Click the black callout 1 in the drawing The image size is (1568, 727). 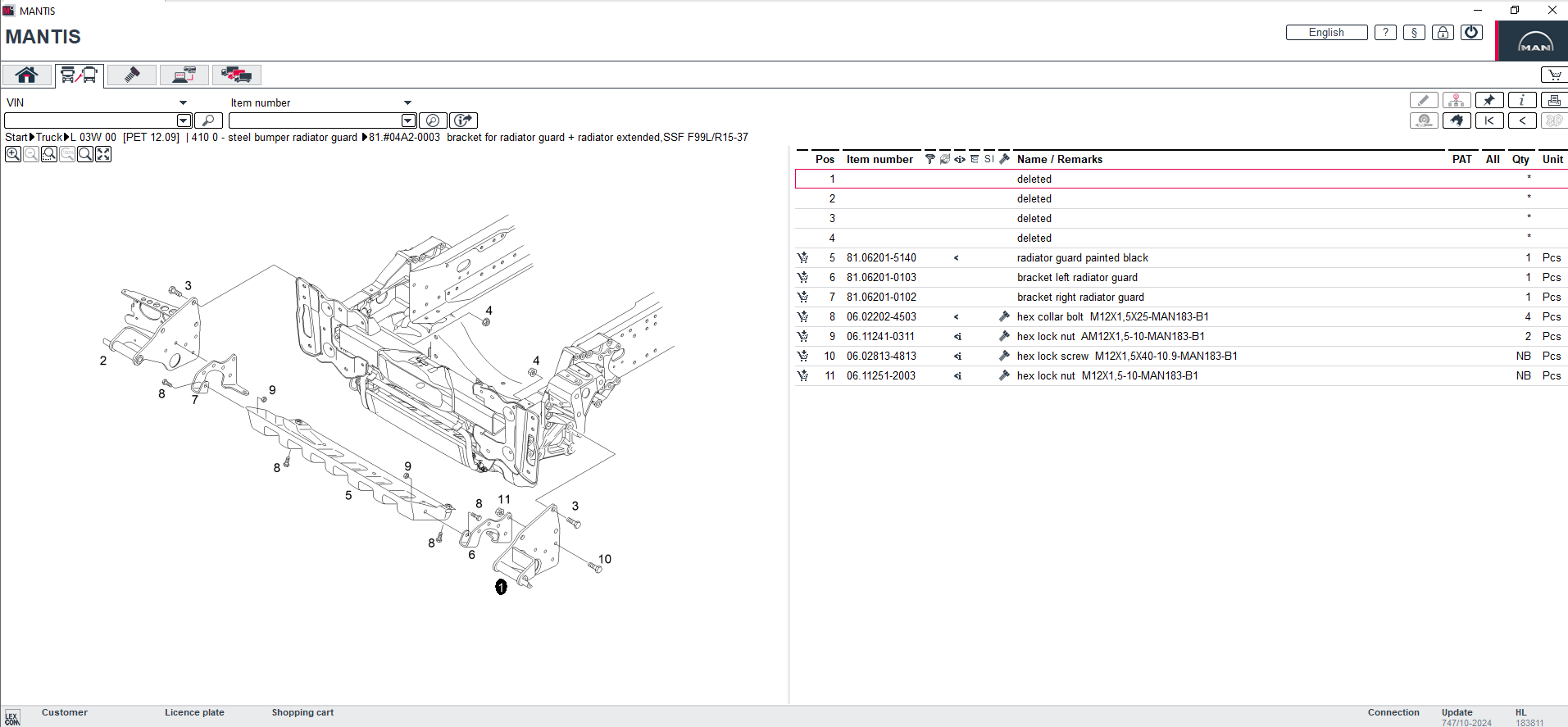pos(501,587)
